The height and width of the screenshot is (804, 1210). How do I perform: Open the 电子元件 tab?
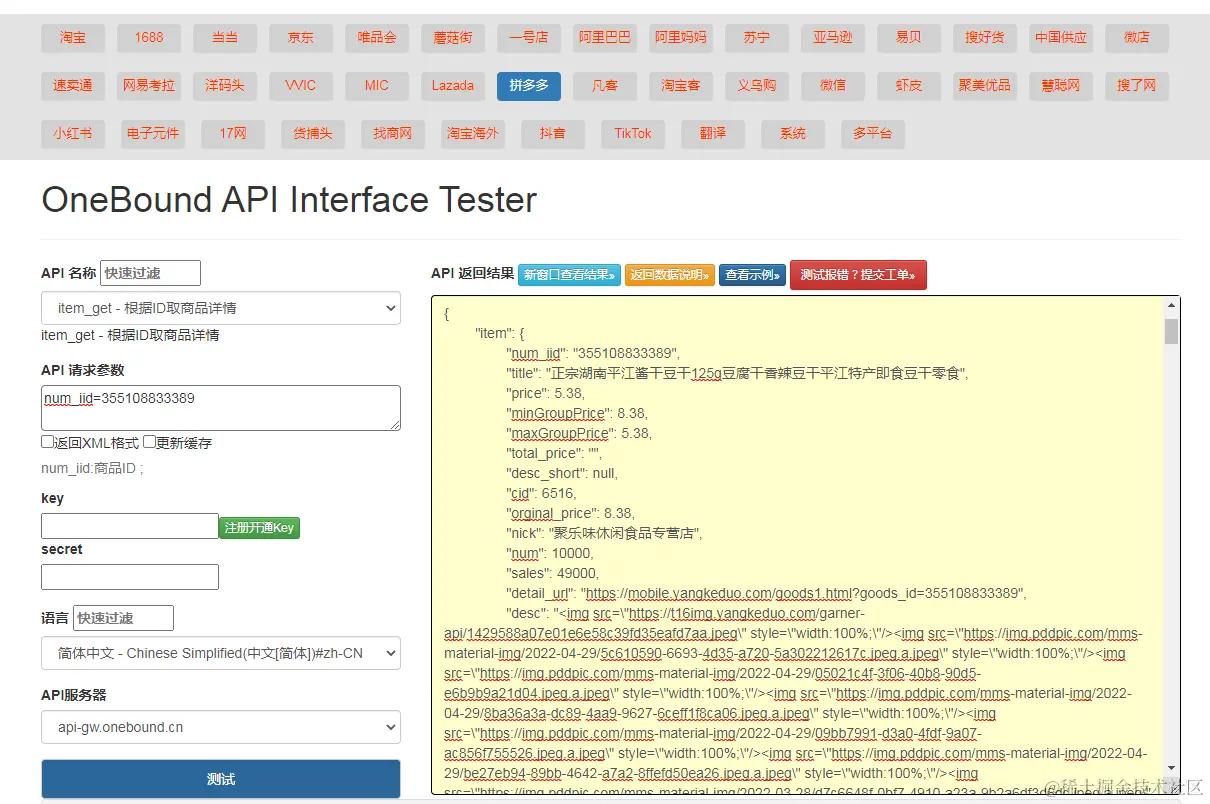(x=153, y=134)
